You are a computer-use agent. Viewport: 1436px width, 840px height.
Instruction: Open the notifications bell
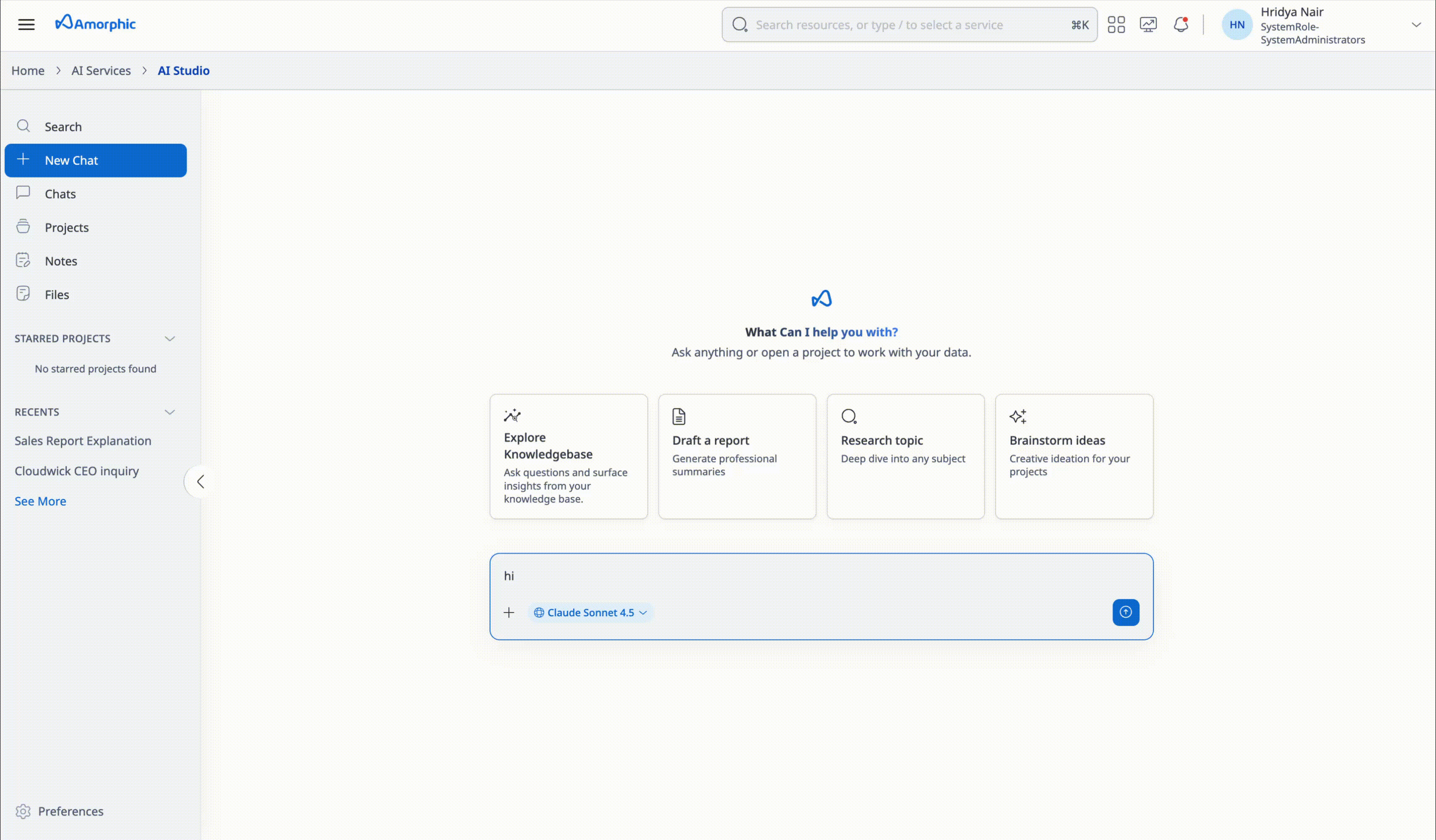point(1181,24)
